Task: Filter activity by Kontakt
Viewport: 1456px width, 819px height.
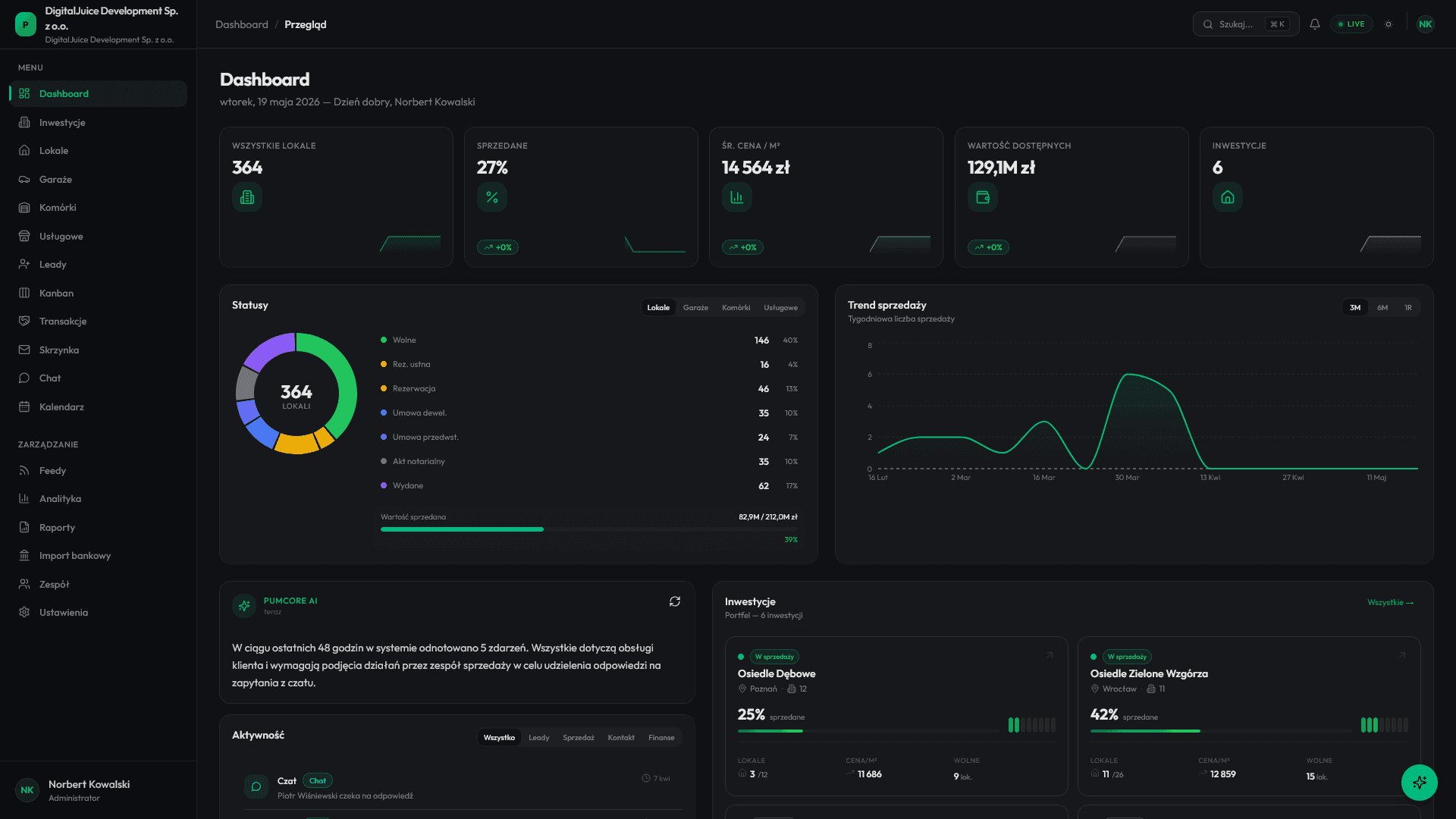Action: point(621,738)
